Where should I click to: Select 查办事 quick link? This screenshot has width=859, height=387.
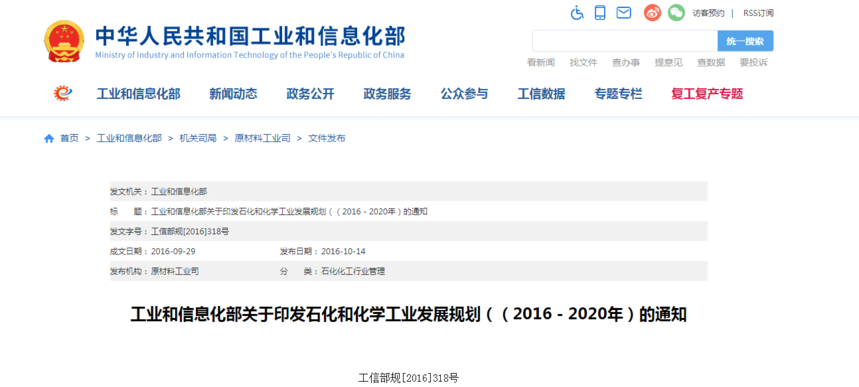pyautogui.click(x=626, y=62)
